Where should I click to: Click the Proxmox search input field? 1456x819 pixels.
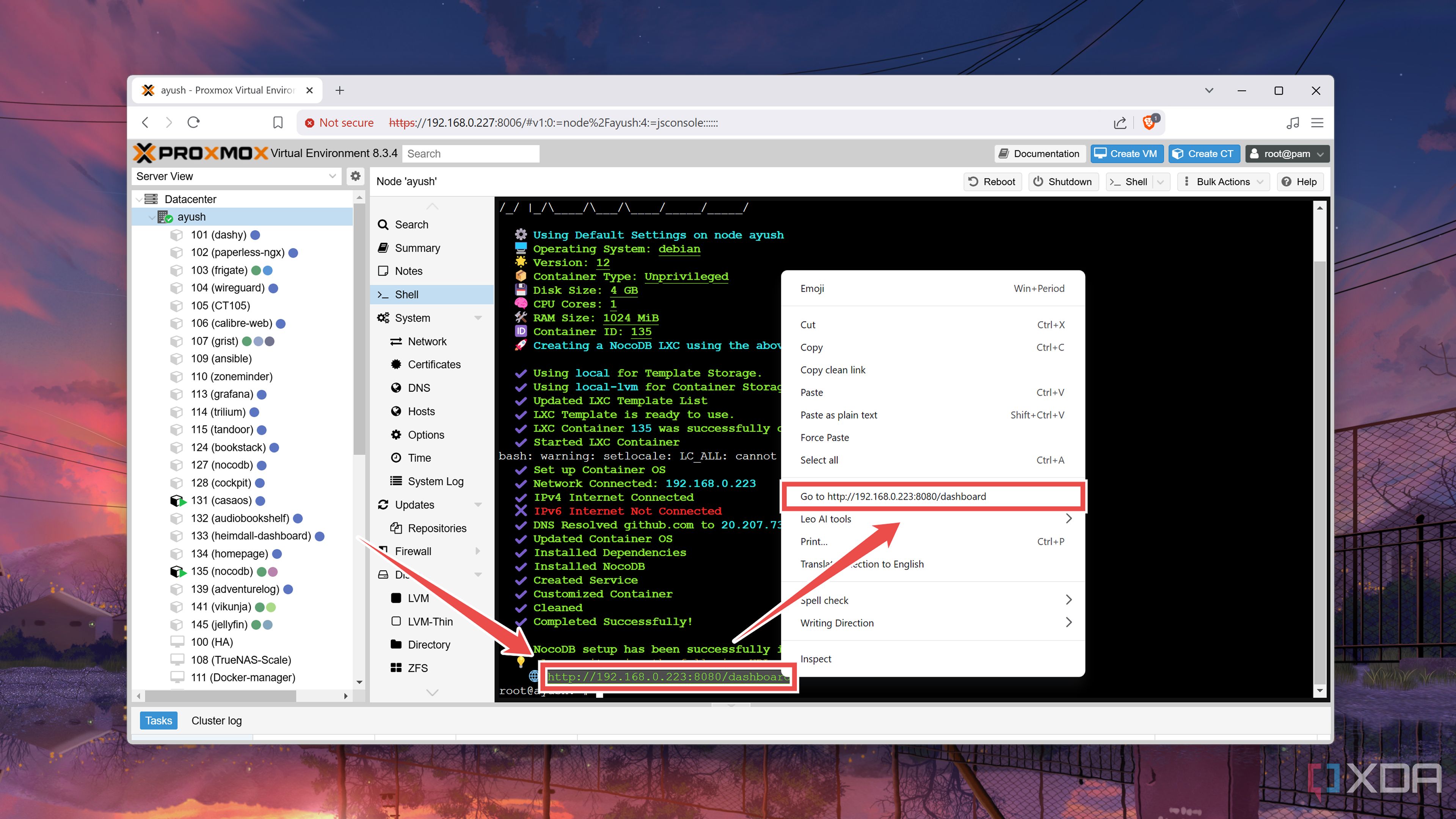tap(471, 153)
